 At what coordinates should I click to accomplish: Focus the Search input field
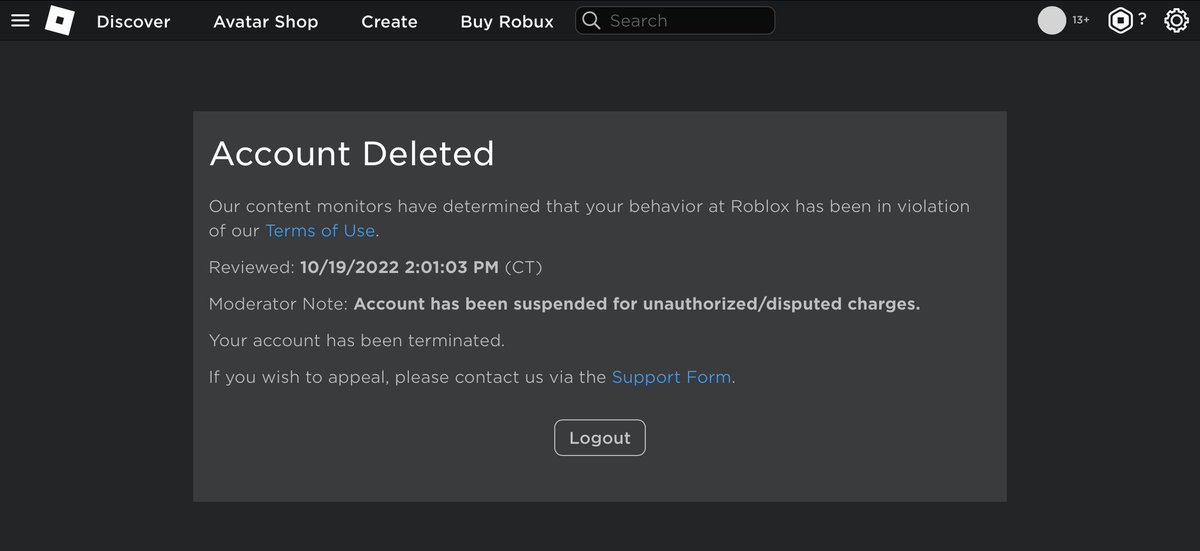coord(675,20)
